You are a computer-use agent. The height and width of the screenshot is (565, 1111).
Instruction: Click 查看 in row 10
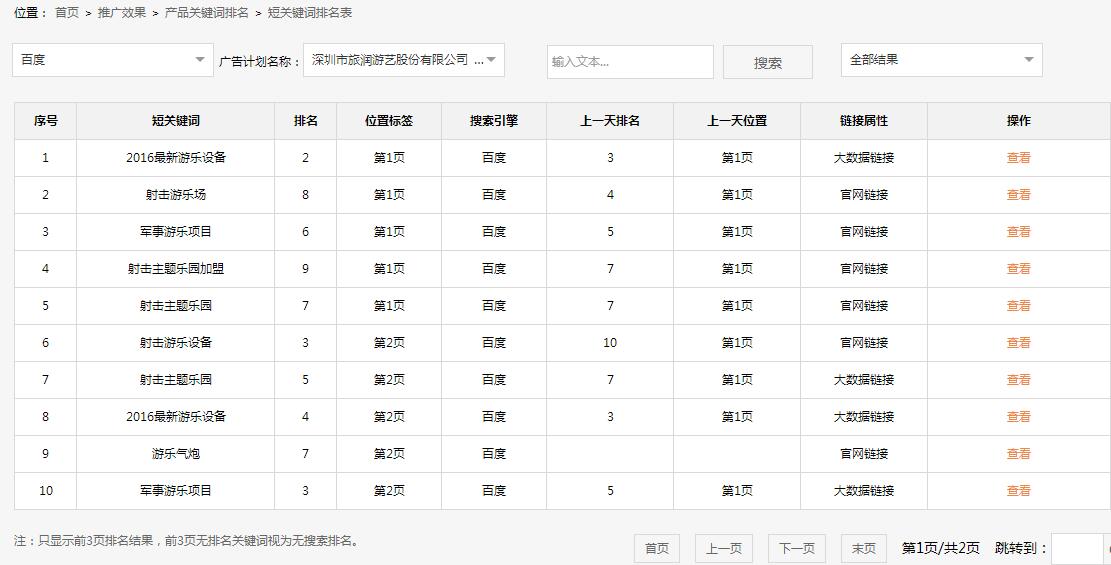tap(1018, 491)
